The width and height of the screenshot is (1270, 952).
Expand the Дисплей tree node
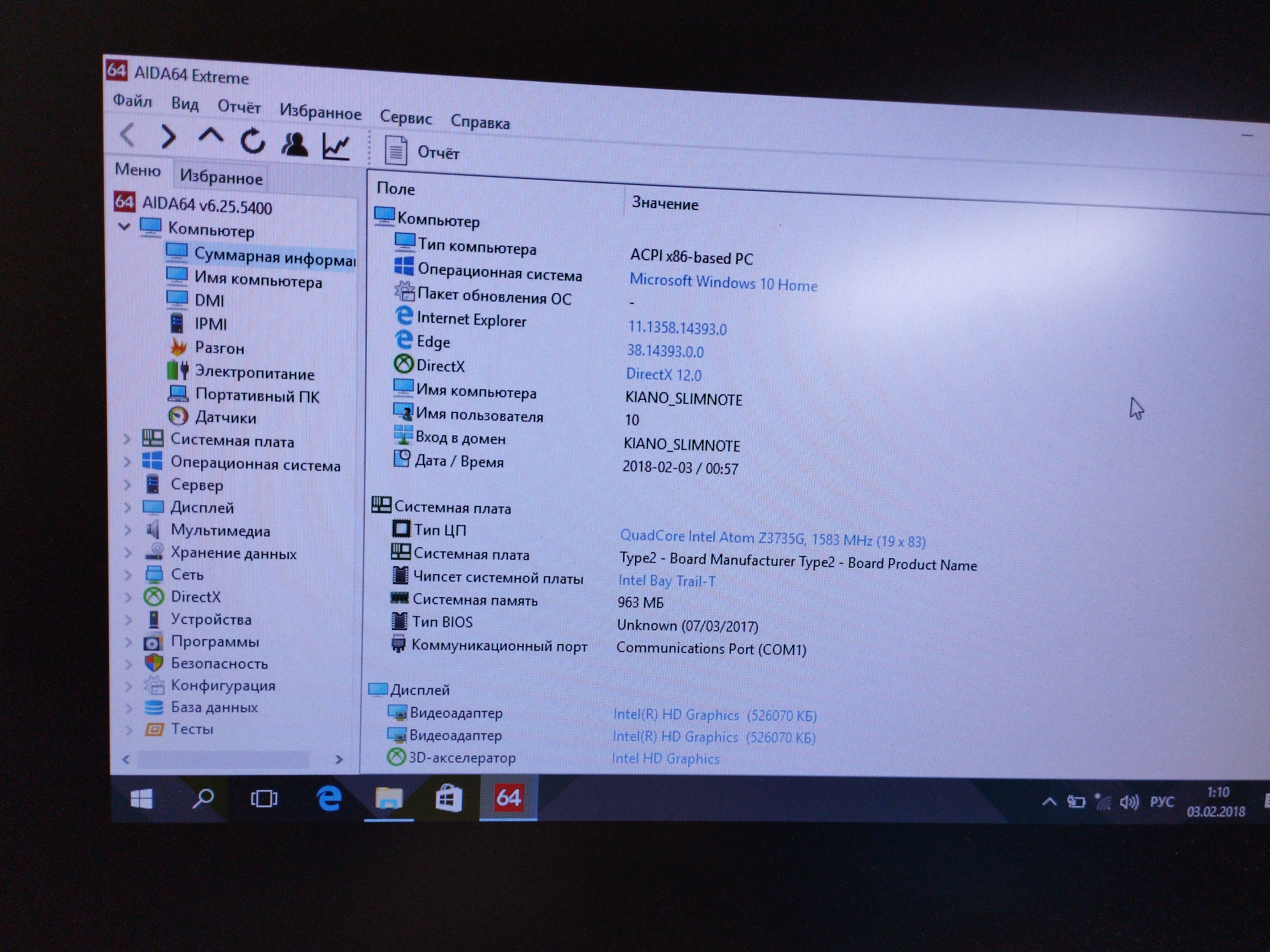pyautogui.click(x=127, y=507)
